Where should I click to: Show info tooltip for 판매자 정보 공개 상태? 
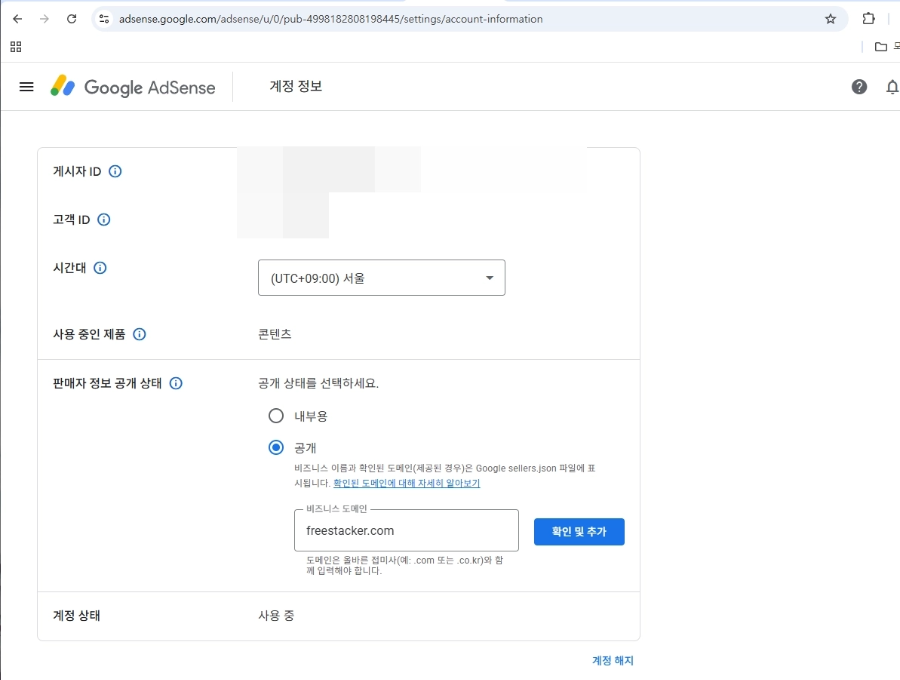pyautogui.click(x=176, y=383)
